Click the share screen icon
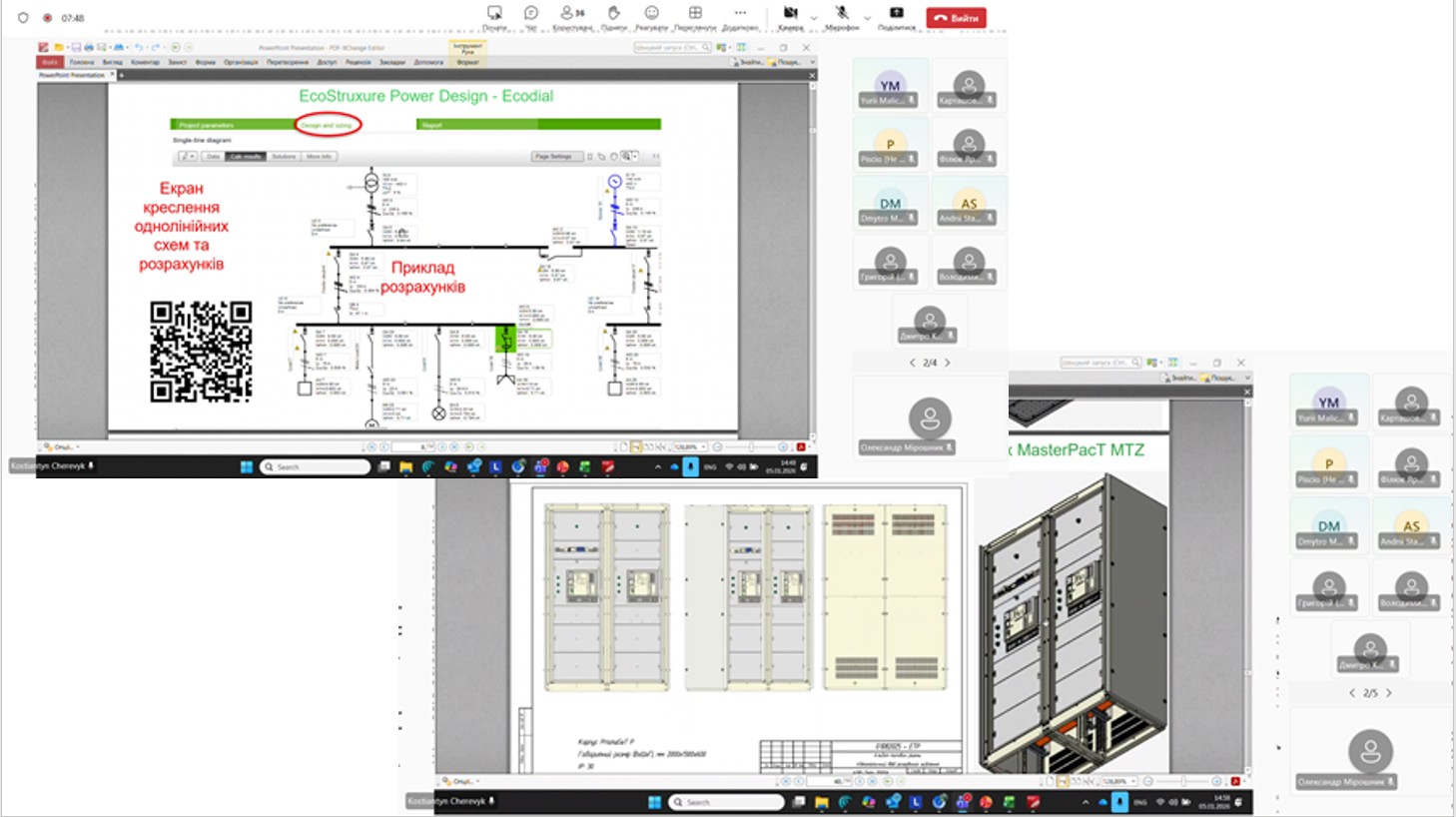Image resolution: width=1456 pixels, height=817 pixels. tap(896, 14)
